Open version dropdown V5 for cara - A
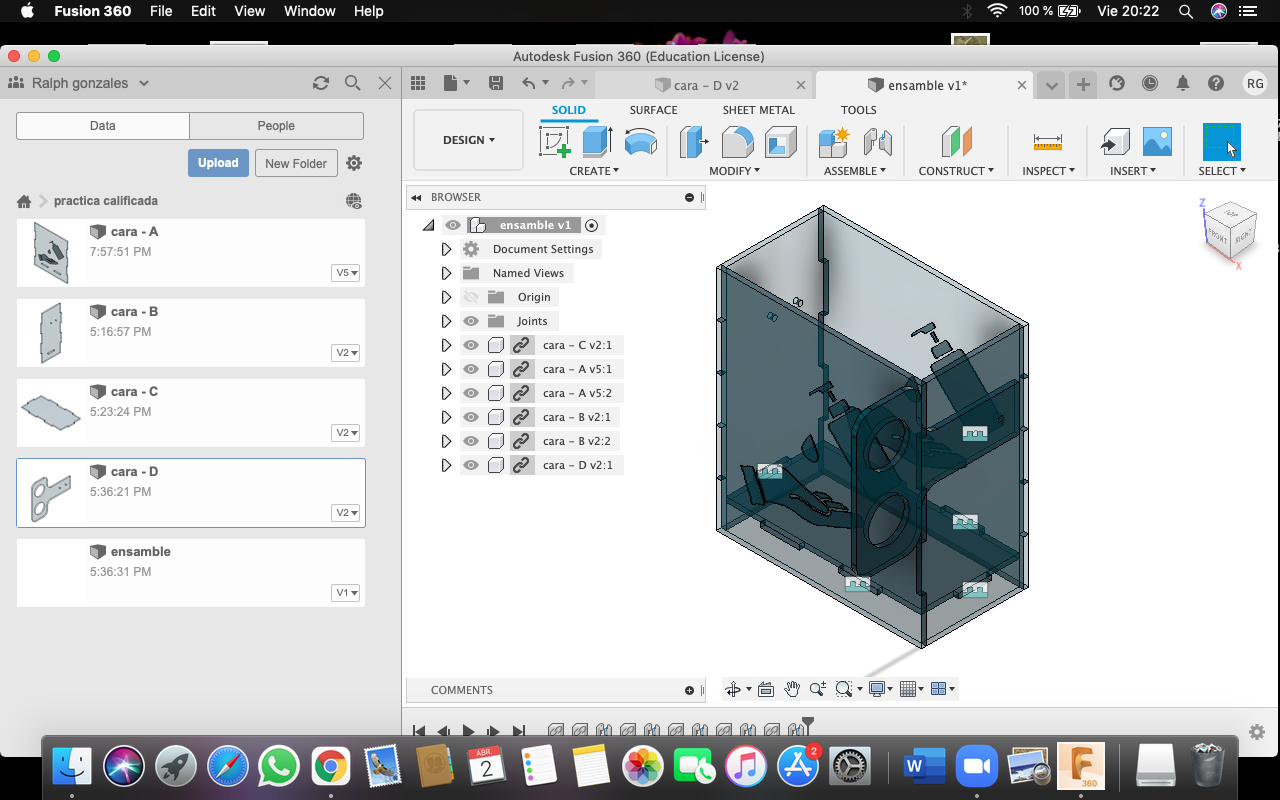Viewport: 1280px width, 800px height. [345, 273]
